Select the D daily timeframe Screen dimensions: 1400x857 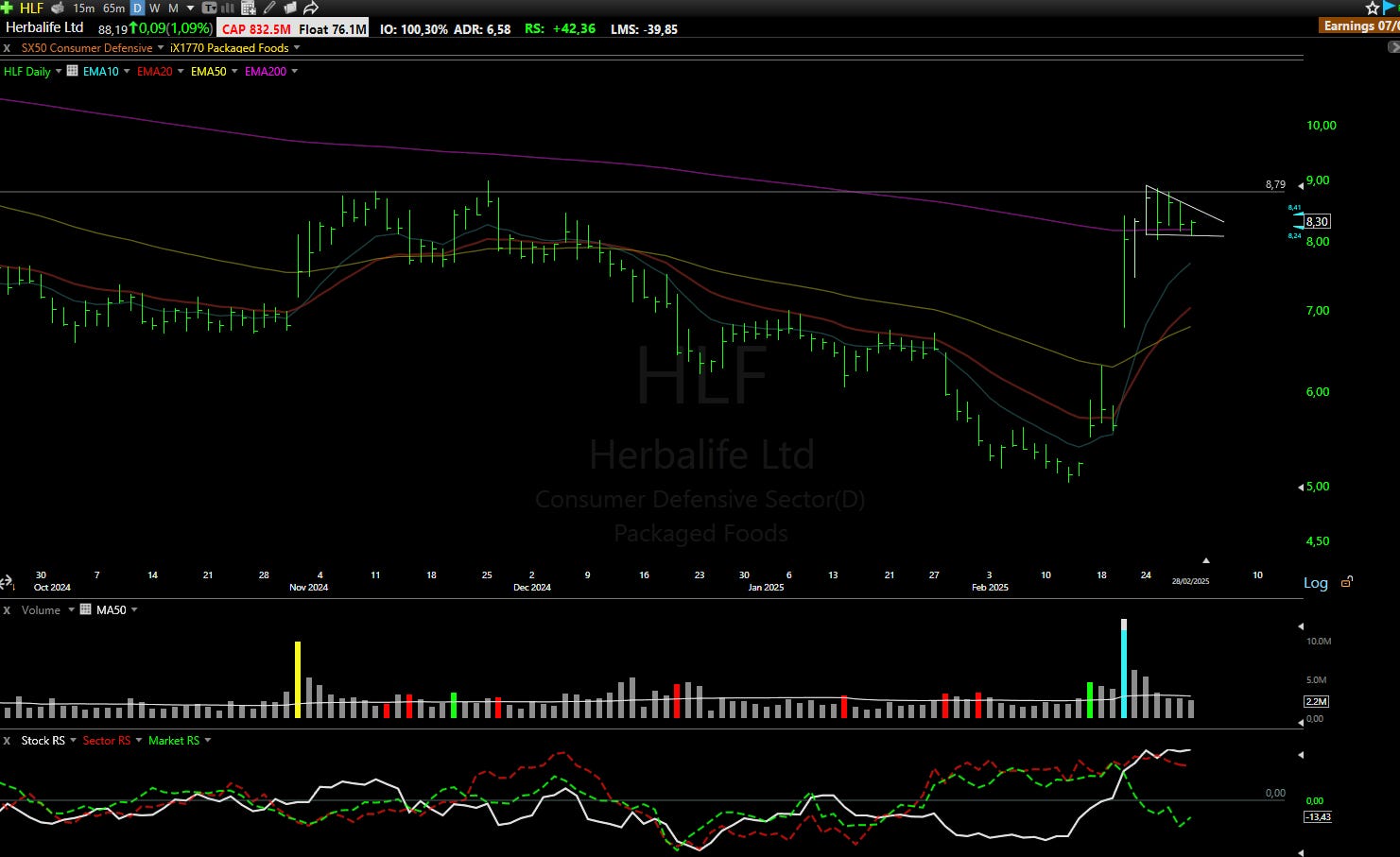point(137,8)
